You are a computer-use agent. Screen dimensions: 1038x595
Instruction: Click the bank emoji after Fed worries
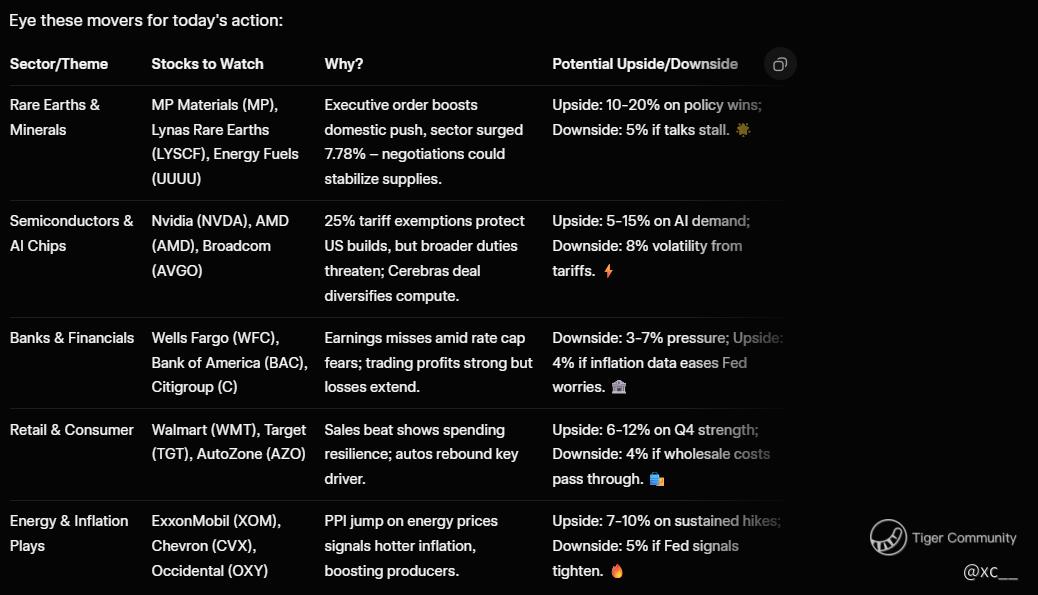click(618, 387)
